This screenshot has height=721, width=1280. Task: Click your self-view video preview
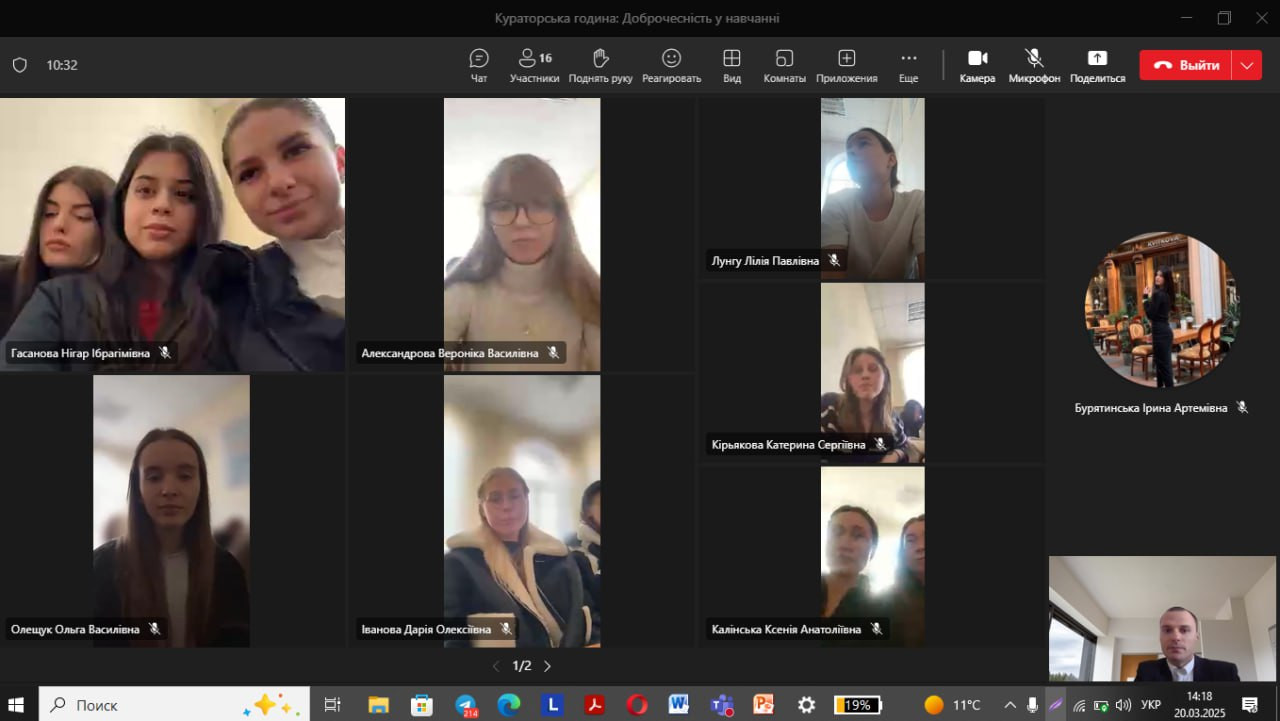click(x=1162, y=619)
